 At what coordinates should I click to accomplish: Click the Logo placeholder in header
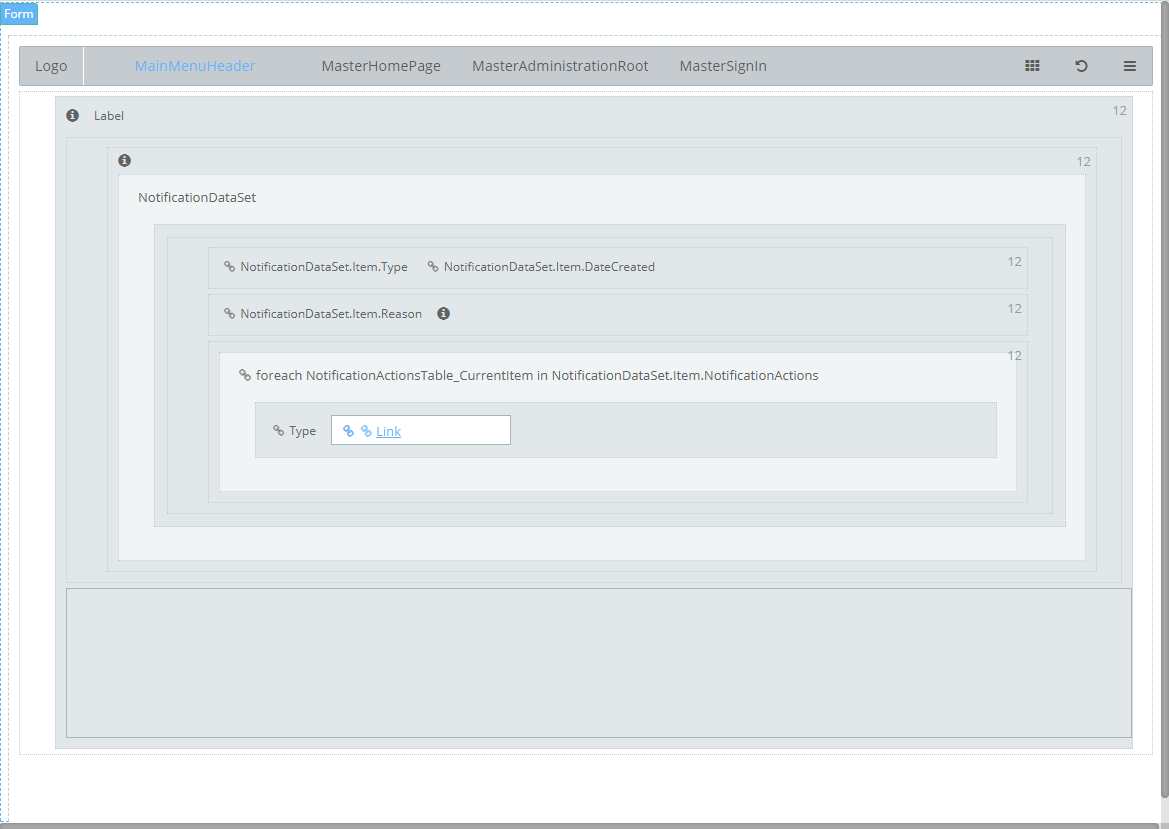tap(51, 66)
